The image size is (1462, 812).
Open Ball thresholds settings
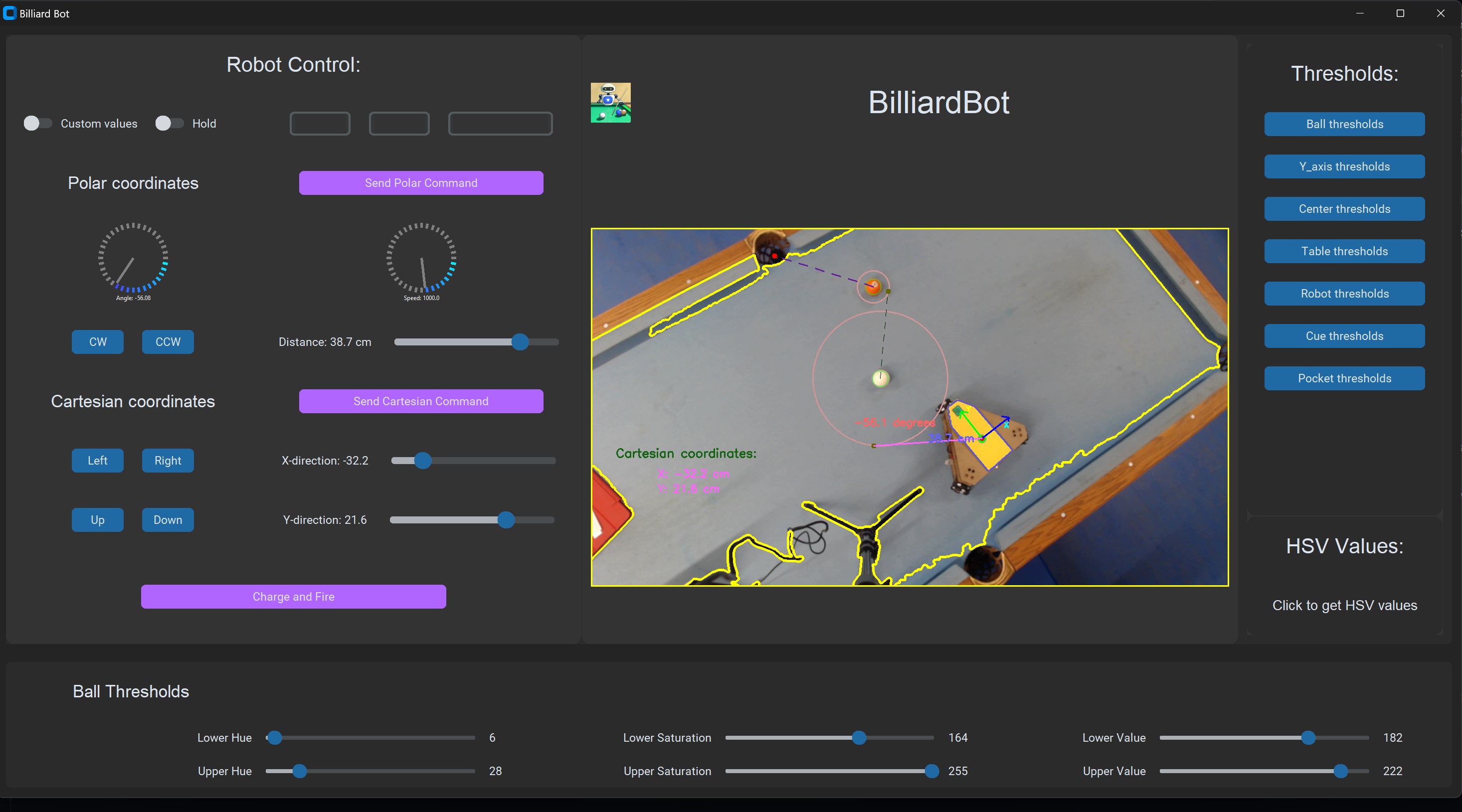coord(1344,124)
